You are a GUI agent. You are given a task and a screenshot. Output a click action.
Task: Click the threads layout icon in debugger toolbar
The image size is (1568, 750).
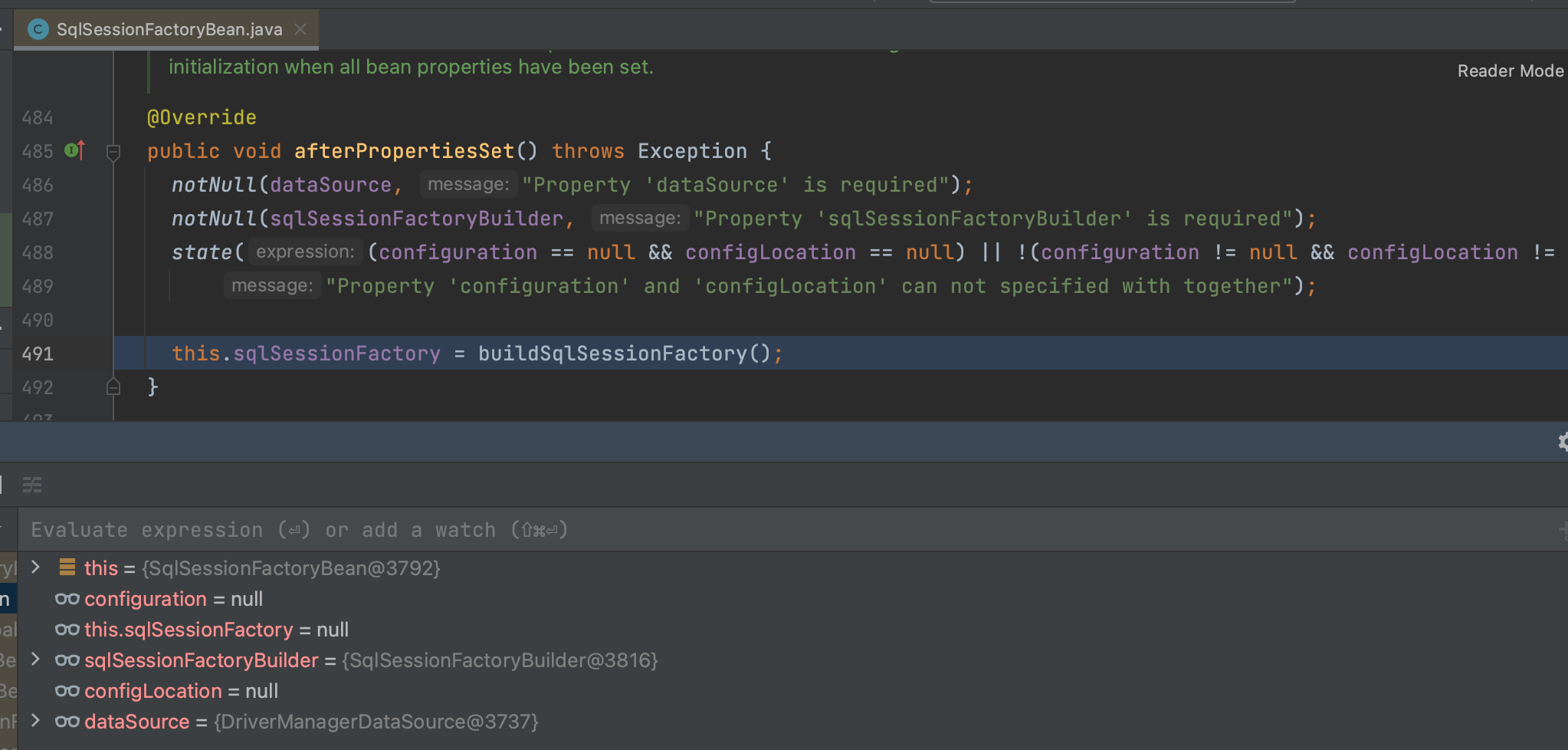32,485
